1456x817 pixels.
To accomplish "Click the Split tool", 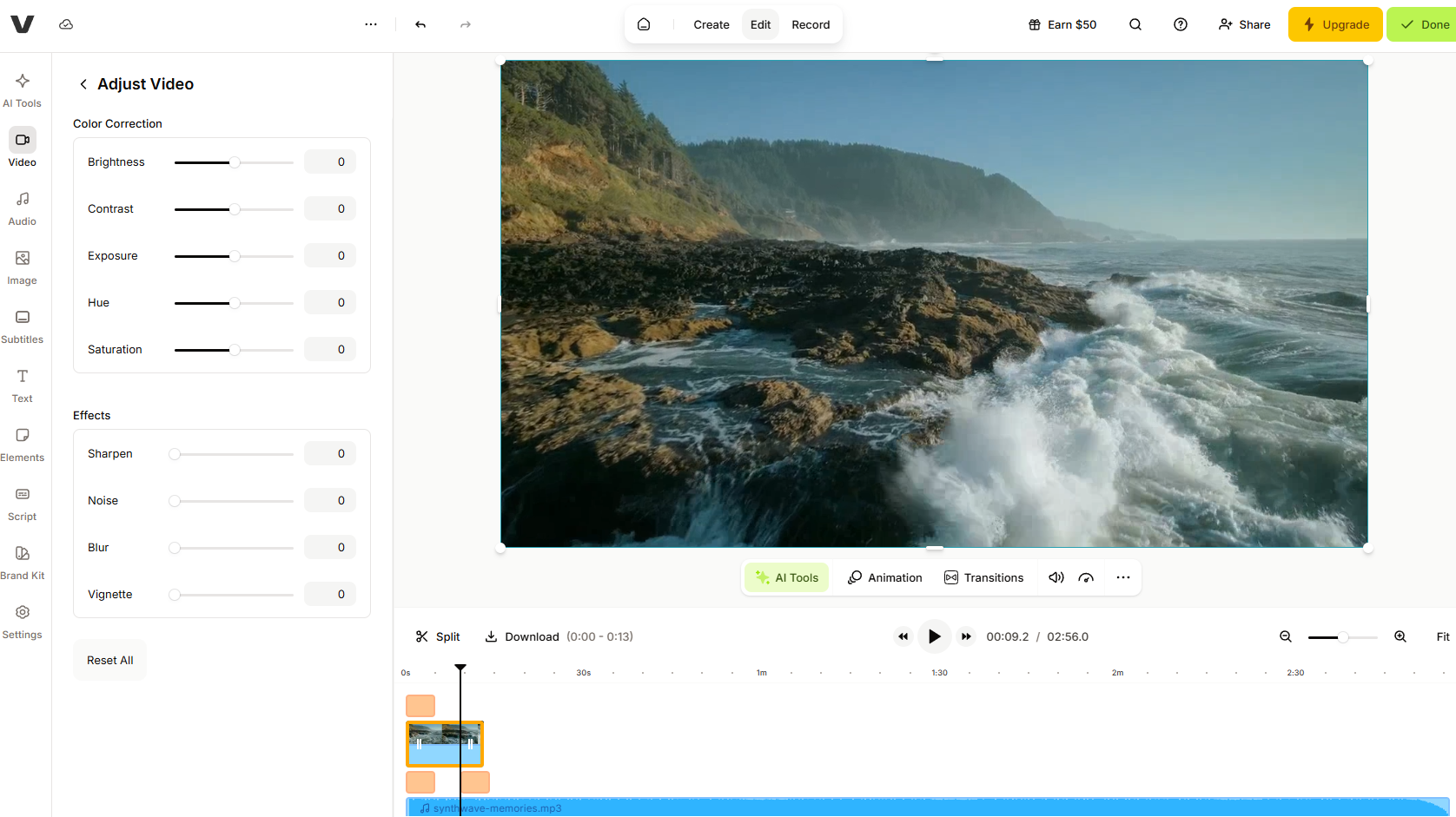I will pyautogui.click(x=438, y=636).
